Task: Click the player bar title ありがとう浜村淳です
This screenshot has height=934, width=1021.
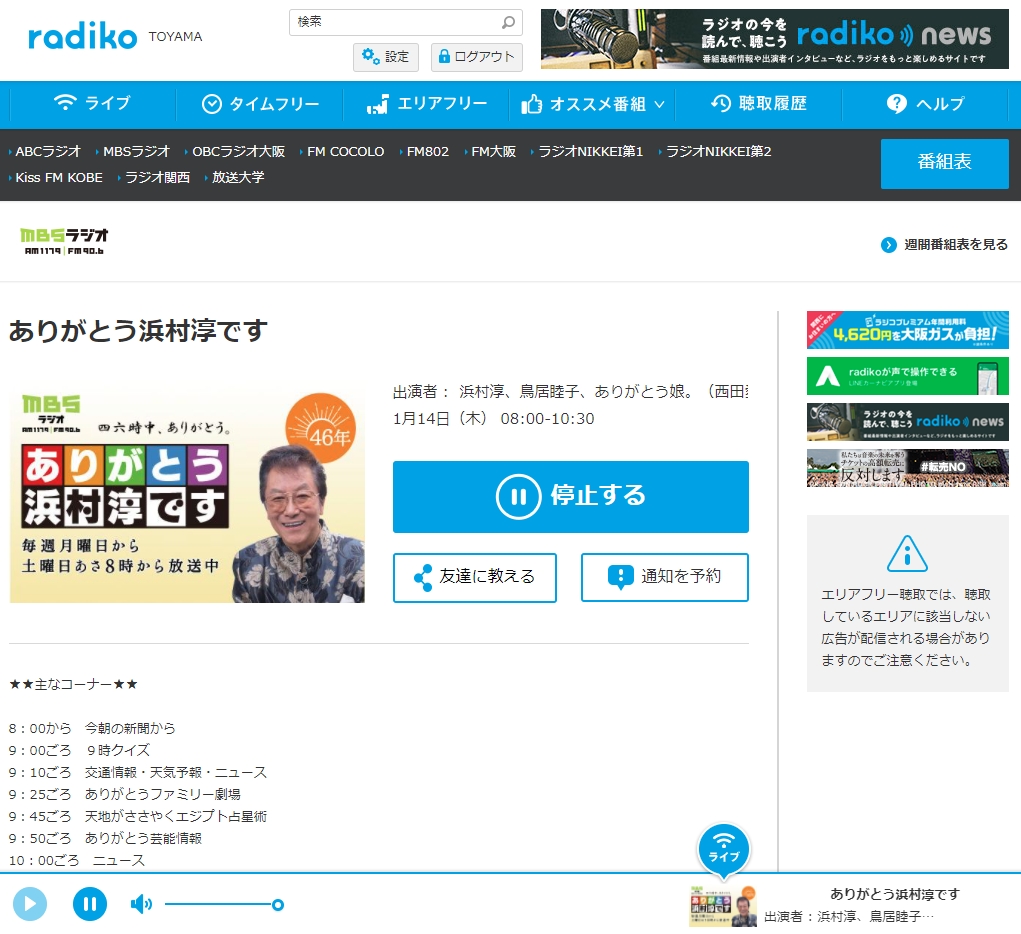Action: point(895,894)
